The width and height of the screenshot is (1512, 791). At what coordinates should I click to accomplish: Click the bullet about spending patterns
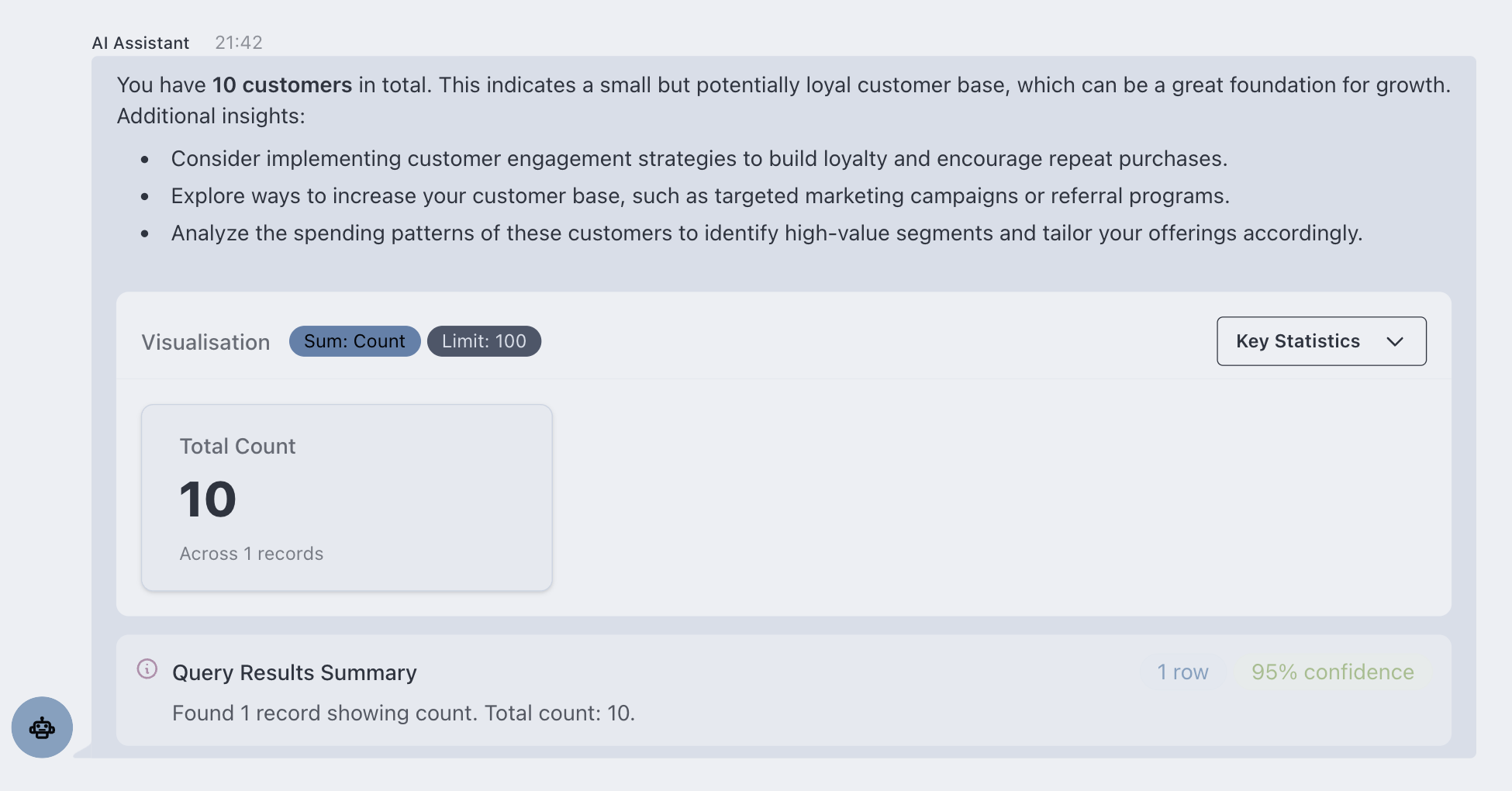coord(767,233)
